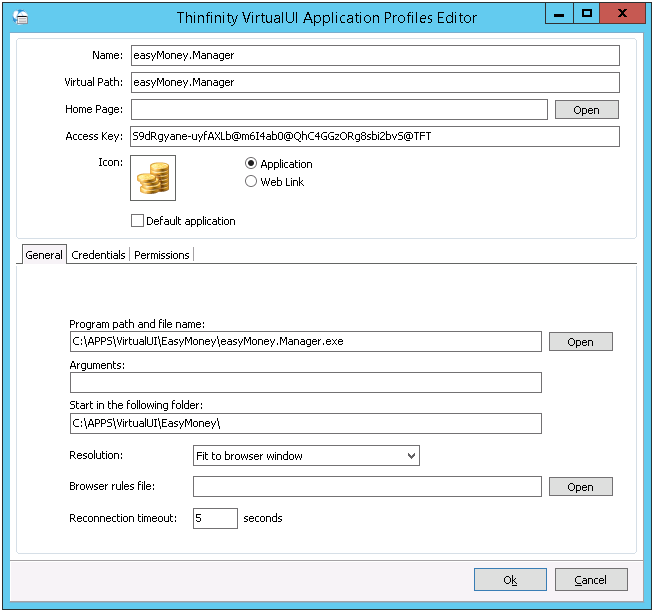Switch to the General tab
The width and height of the screenshot is (656, 613).
tap(44, 255)
